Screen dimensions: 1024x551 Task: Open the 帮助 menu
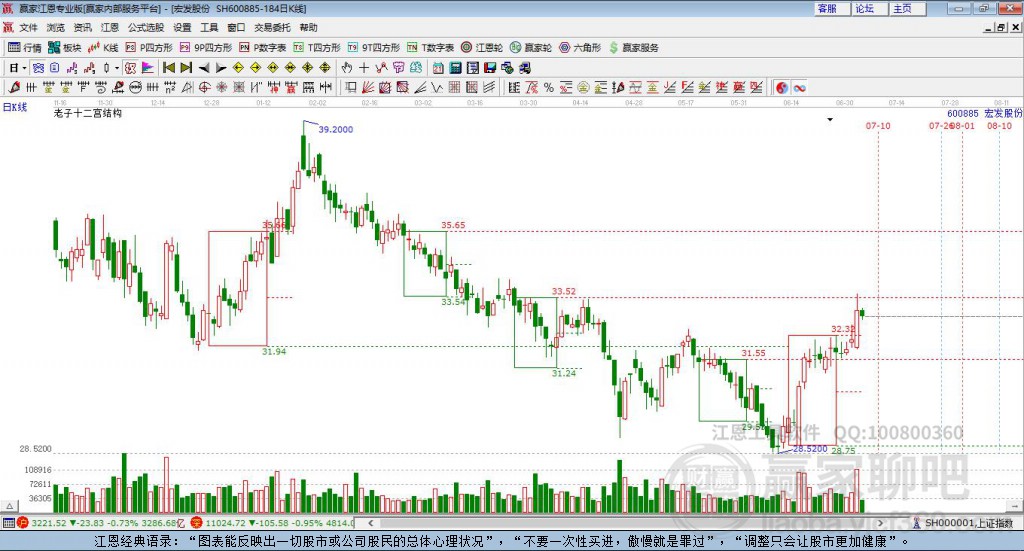308,27
